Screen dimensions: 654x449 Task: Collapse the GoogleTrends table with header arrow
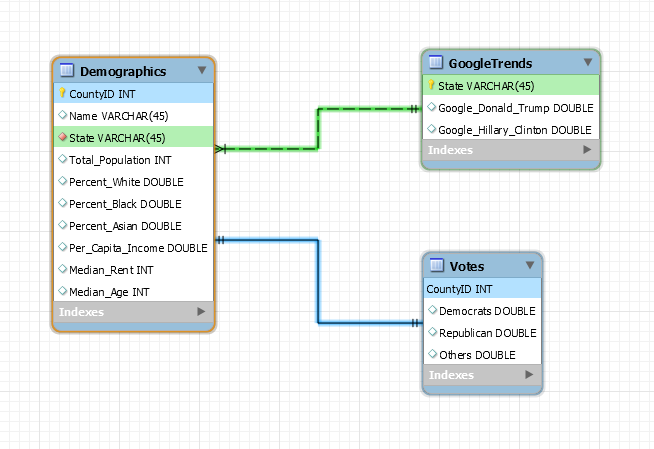click(x=588, y=62)
